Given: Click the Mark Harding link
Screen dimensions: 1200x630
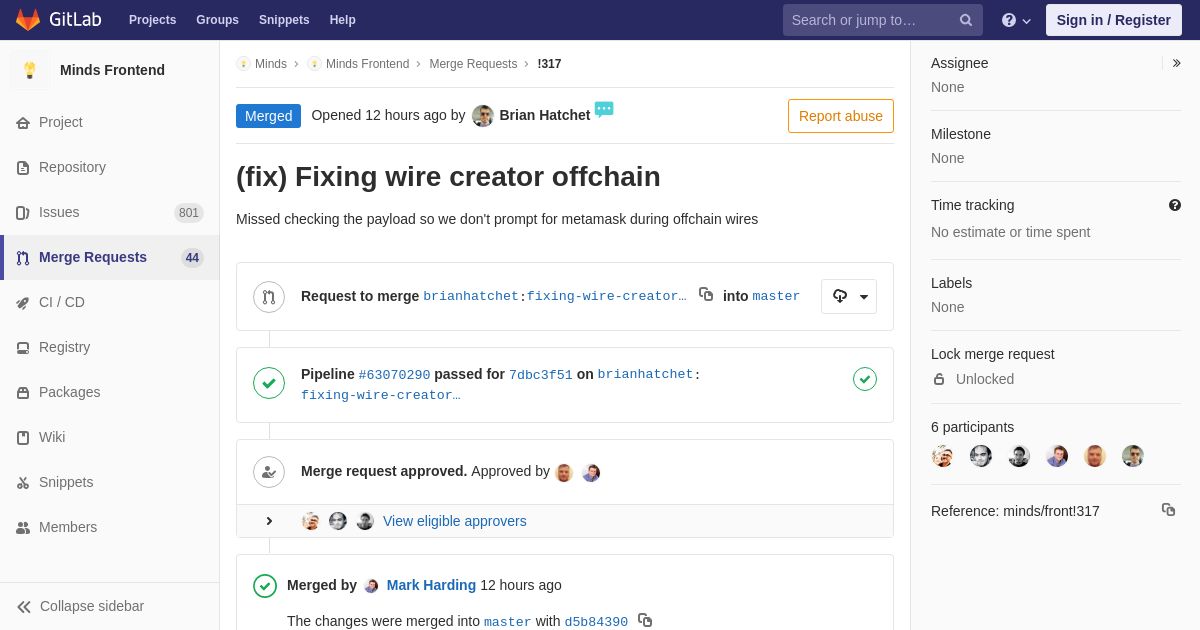Looking at the screenshot, I should tap(431, 585).
